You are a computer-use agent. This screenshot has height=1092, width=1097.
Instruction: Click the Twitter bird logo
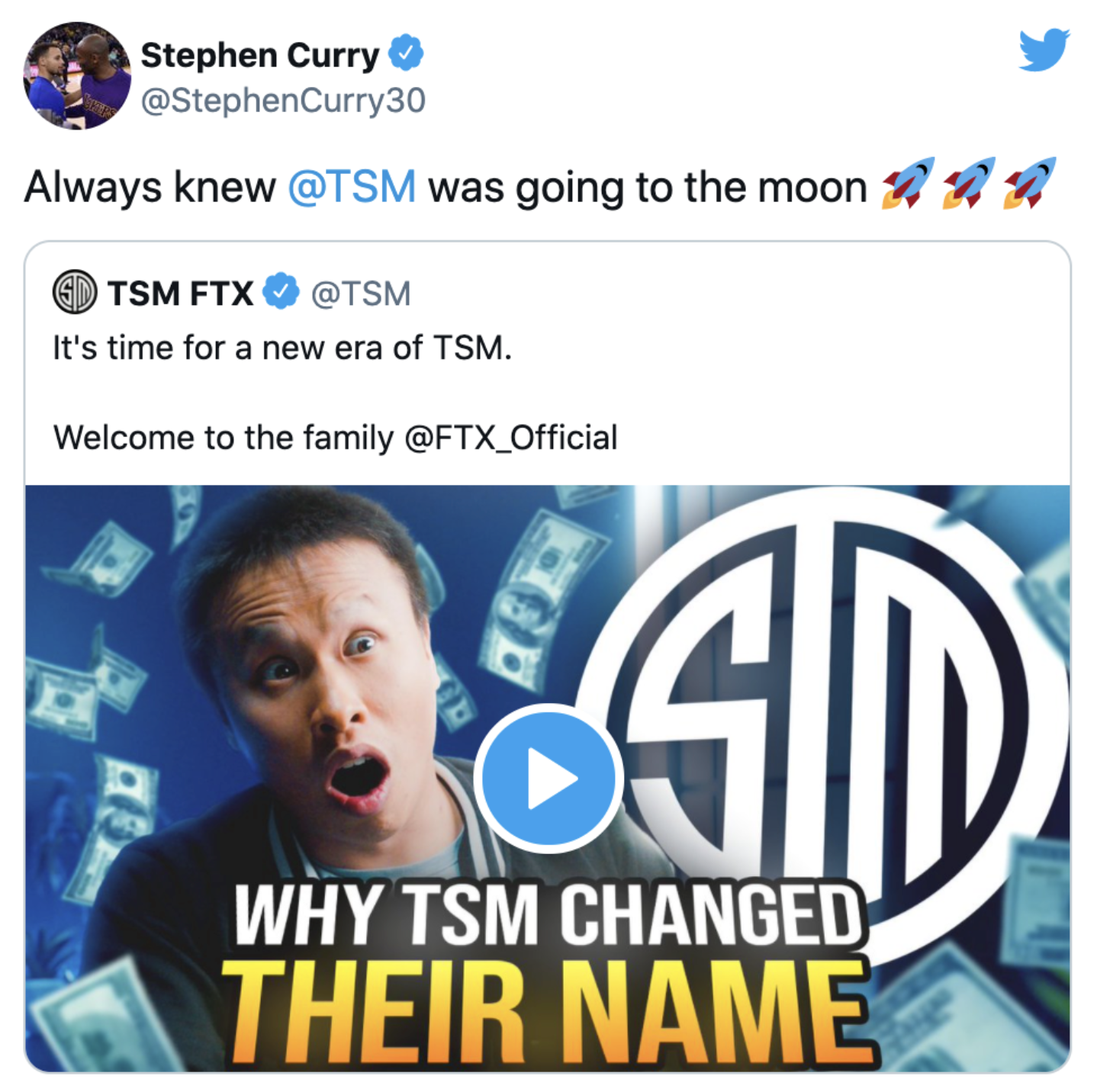pos(1044,50)
